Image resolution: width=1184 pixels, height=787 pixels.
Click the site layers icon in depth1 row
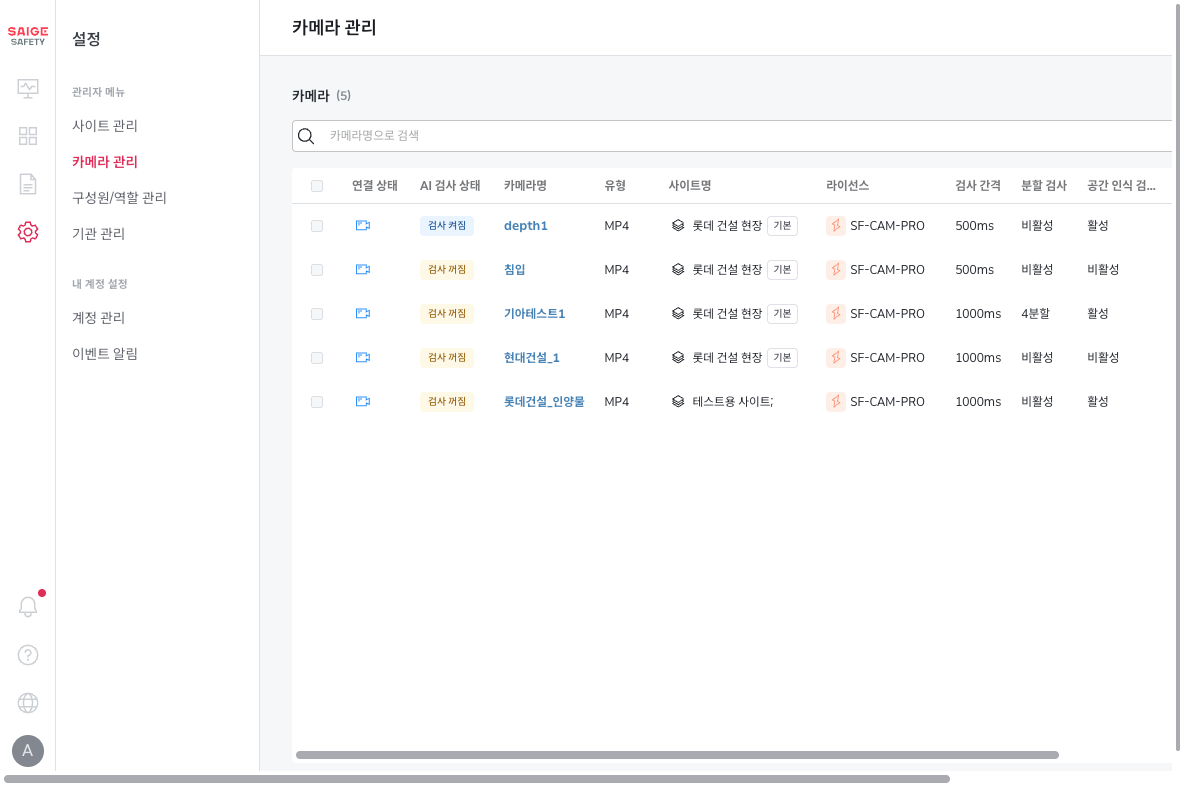tap(678, 225)
